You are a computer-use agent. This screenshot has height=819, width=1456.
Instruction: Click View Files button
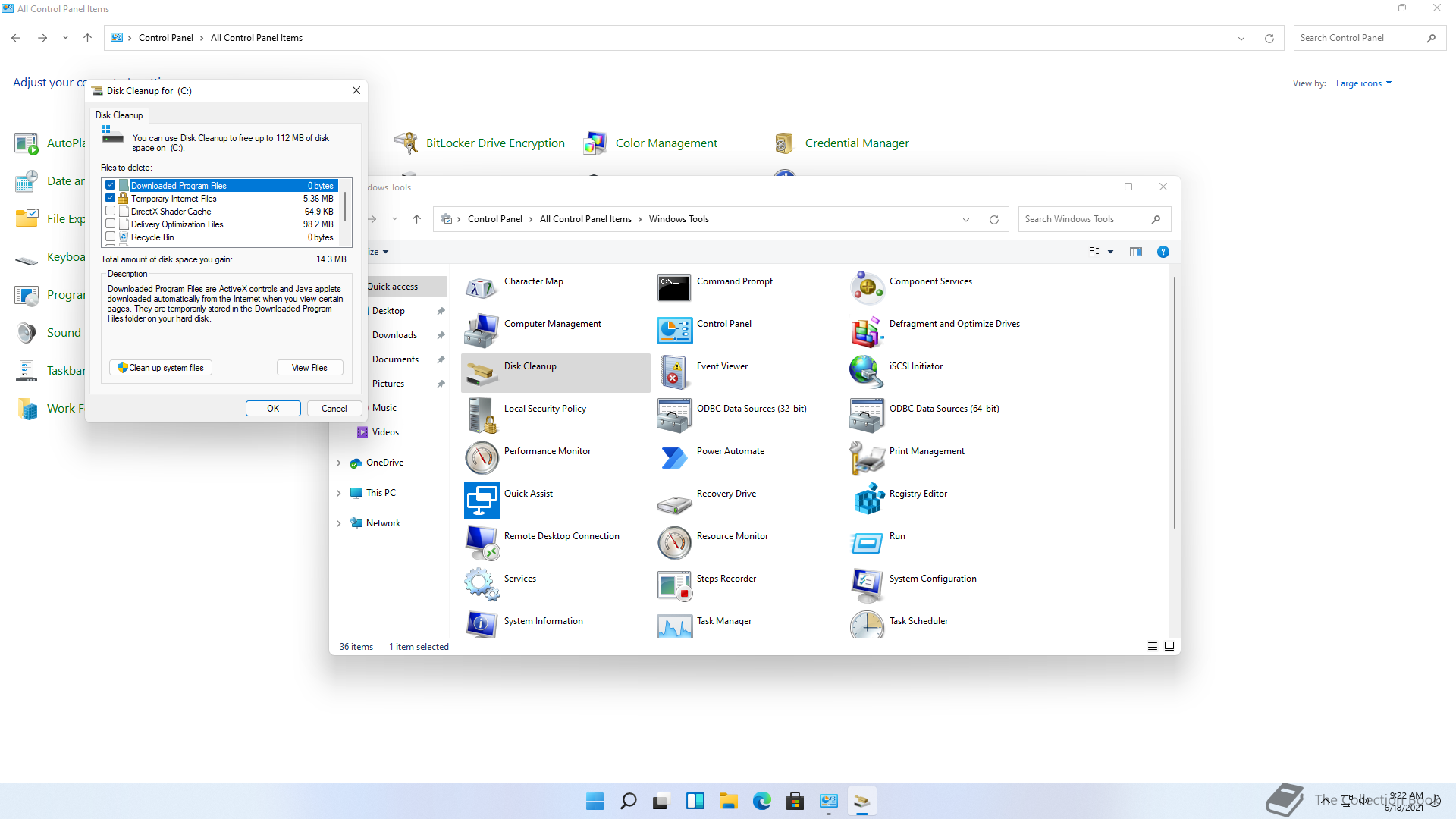pos(310,368)
